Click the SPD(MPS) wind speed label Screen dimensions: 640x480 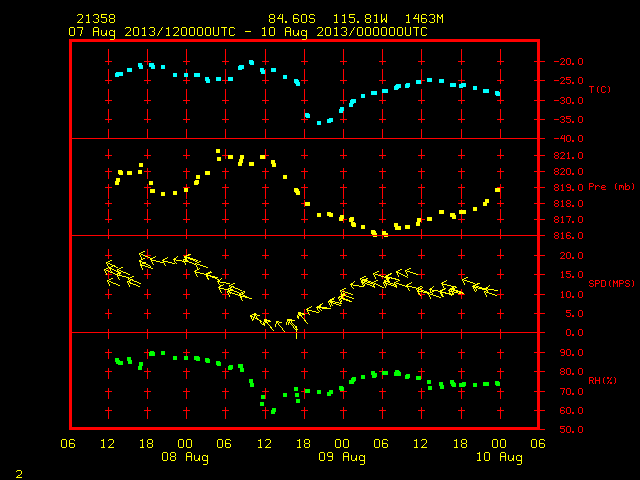[x=611, y=283]
